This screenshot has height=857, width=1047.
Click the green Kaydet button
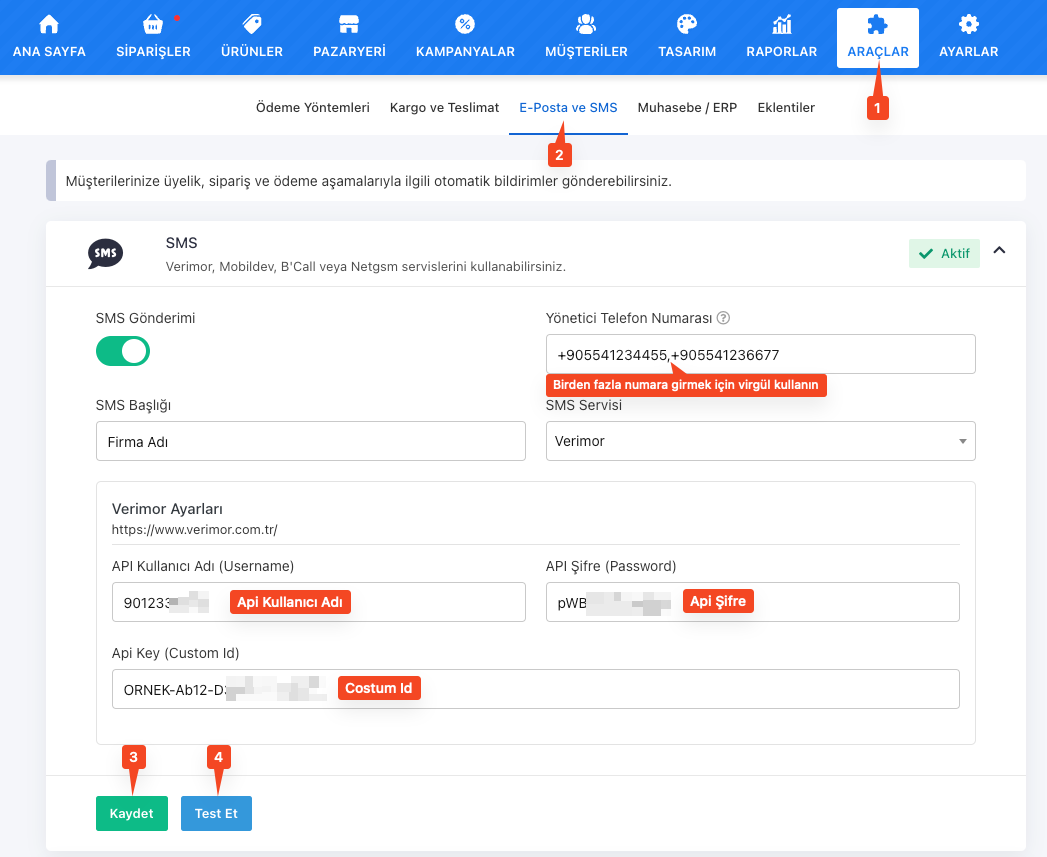[x=132, y=813]
